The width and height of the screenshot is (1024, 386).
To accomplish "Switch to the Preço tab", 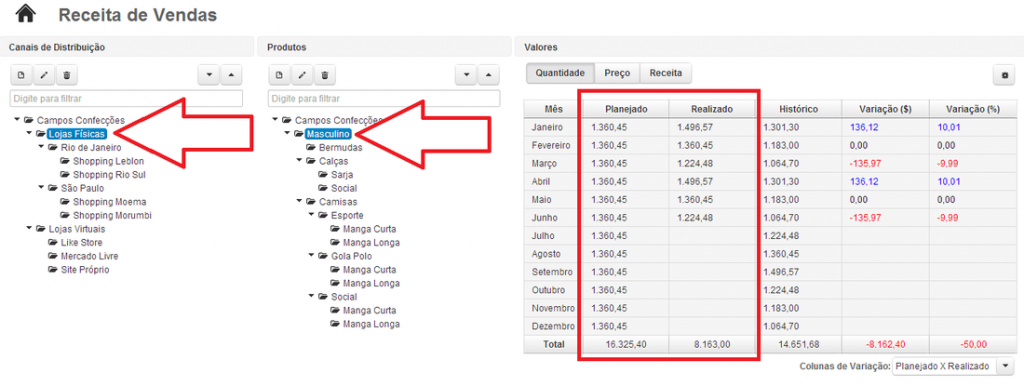I will 617,73.
